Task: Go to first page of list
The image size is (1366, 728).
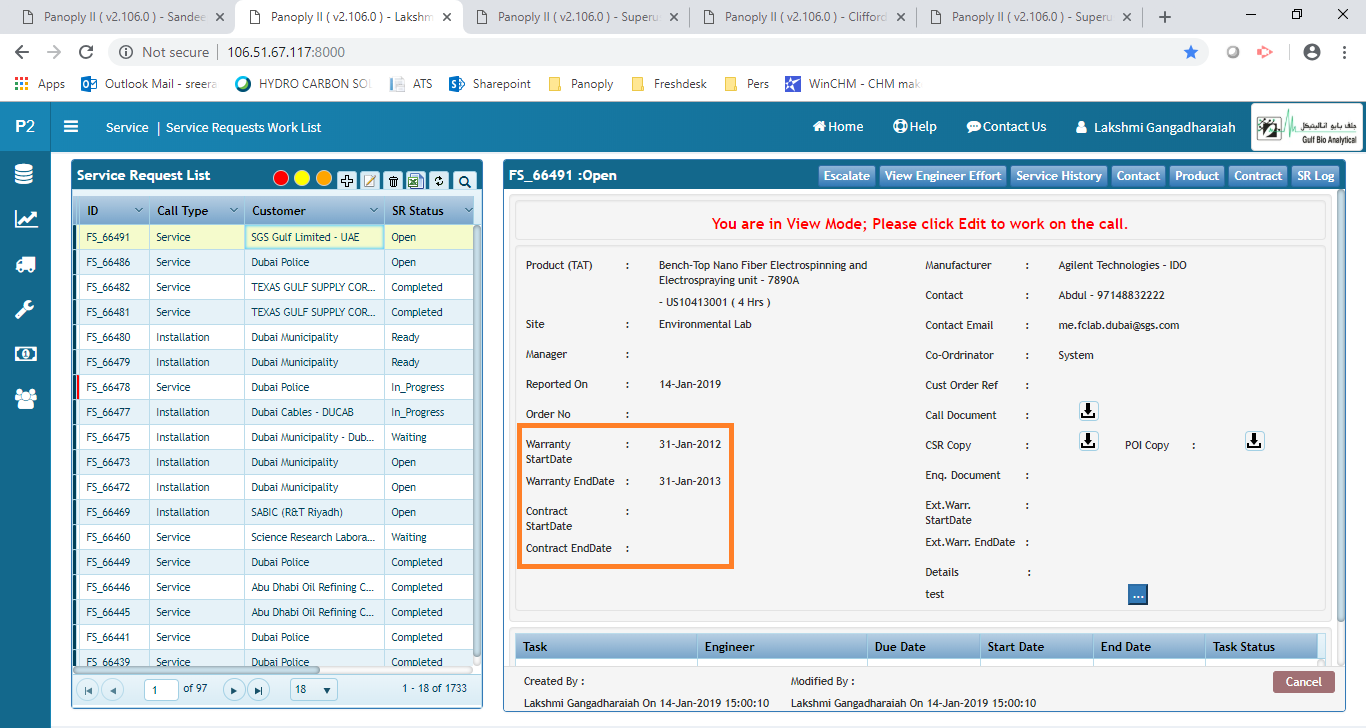Action: tap(88, 689)
